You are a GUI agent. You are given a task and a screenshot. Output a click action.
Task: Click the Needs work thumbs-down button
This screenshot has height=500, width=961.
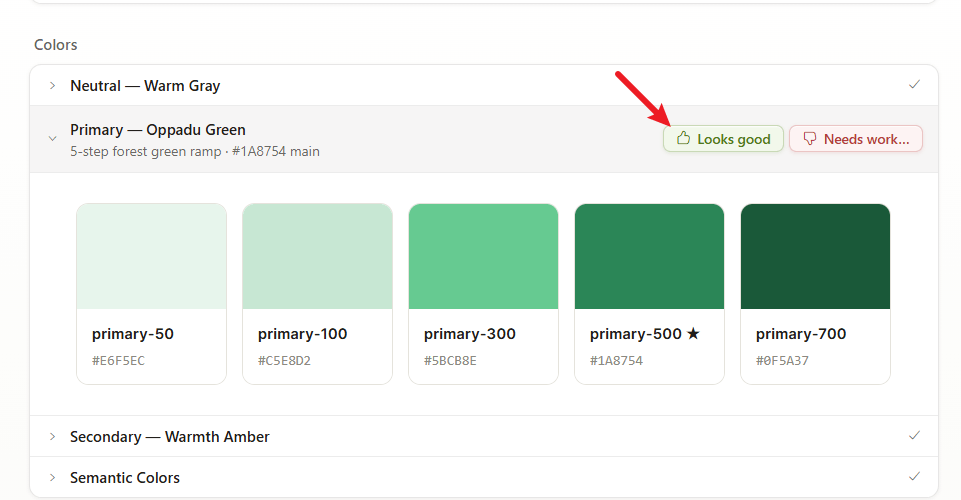coord(856,139)
